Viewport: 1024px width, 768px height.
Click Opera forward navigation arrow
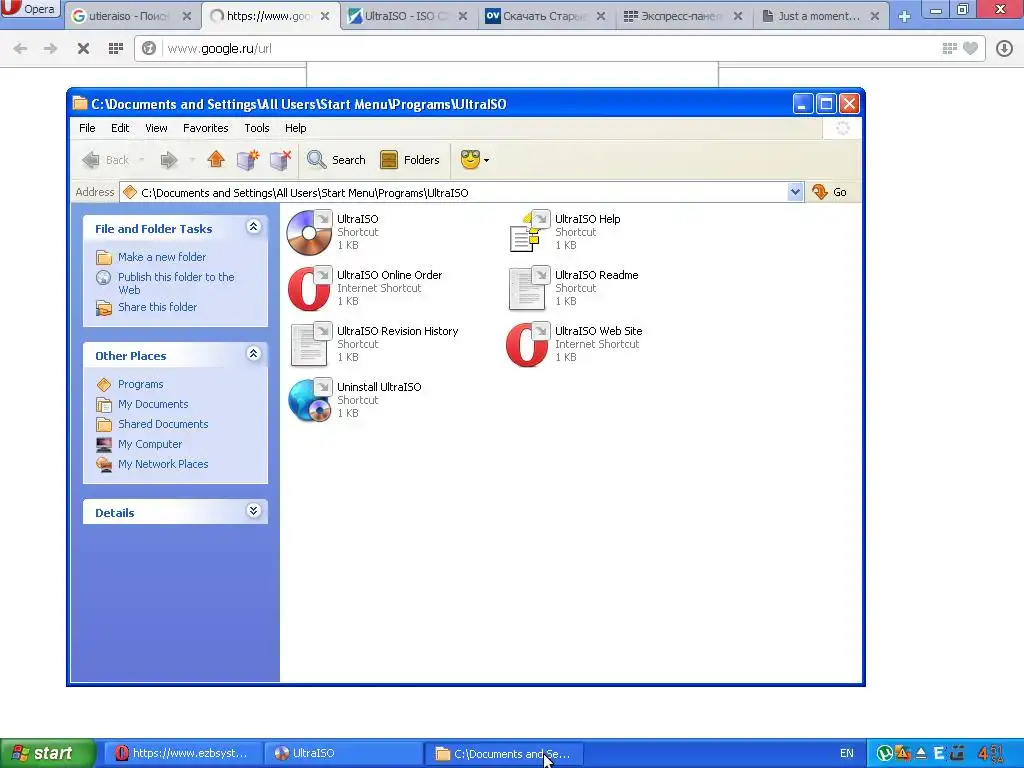tap(50, 48)
